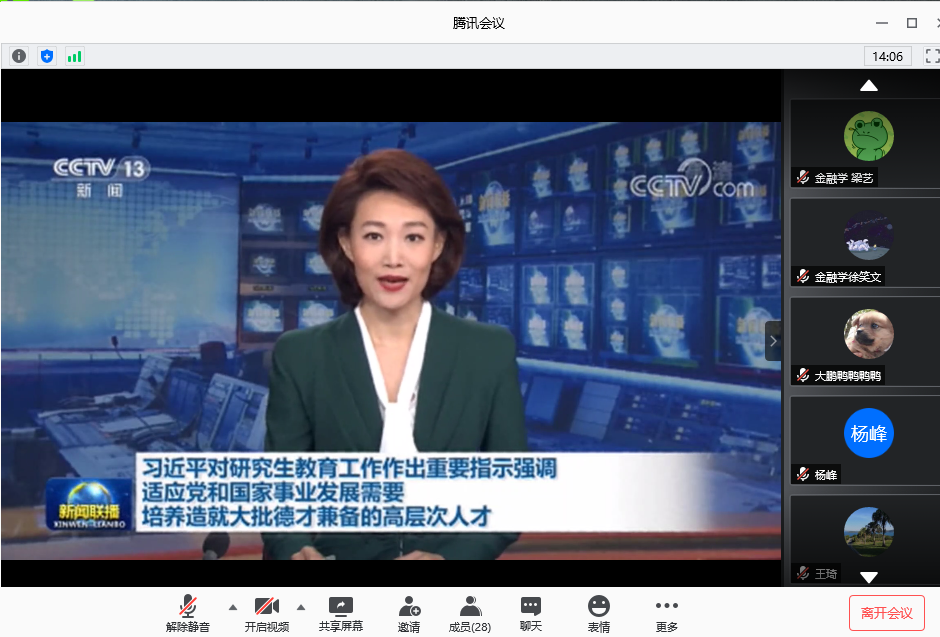940x637 pixels.
Task: Expand video options arrow beside 开启视频
Action: (x=300, y=607)
